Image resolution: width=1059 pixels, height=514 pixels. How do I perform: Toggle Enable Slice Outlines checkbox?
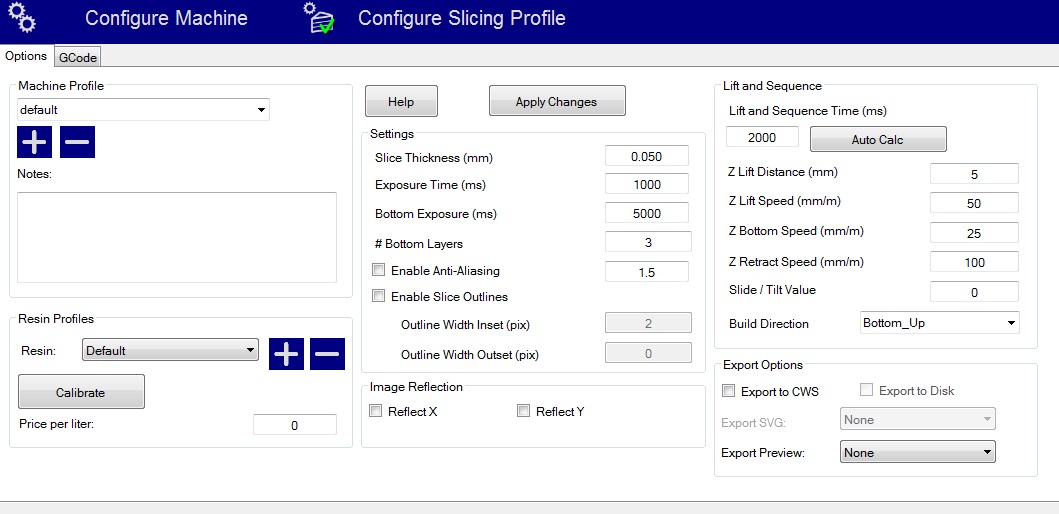(x=378, y=296)
